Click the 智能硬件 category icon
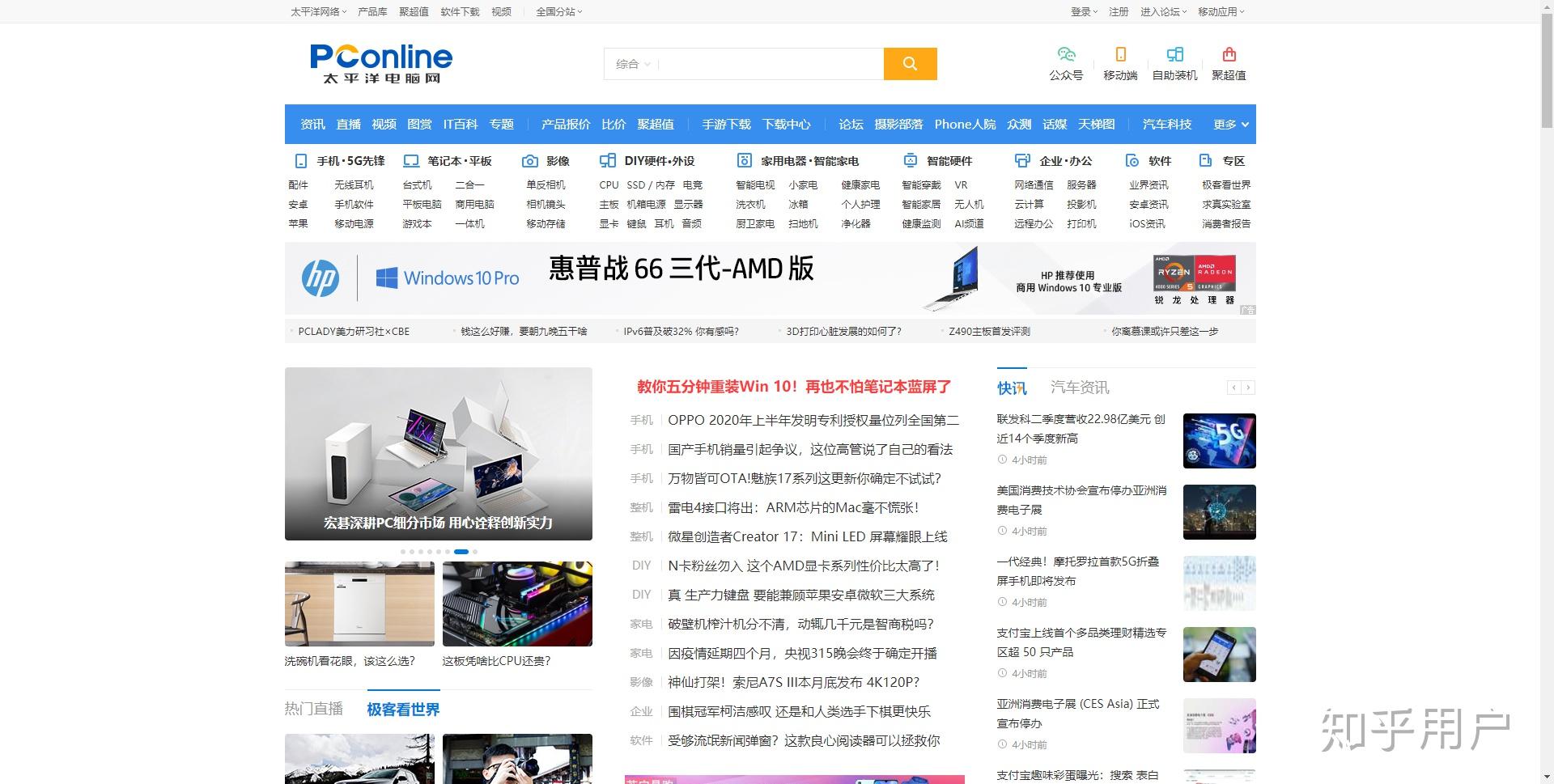The height and width of the screenshot is (784, 1554). 910,160
